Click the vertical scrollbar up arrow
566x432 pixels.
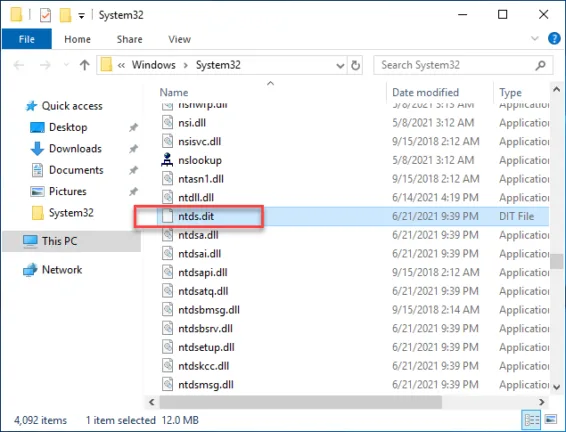pyautogui.click(x=556, y=89)
